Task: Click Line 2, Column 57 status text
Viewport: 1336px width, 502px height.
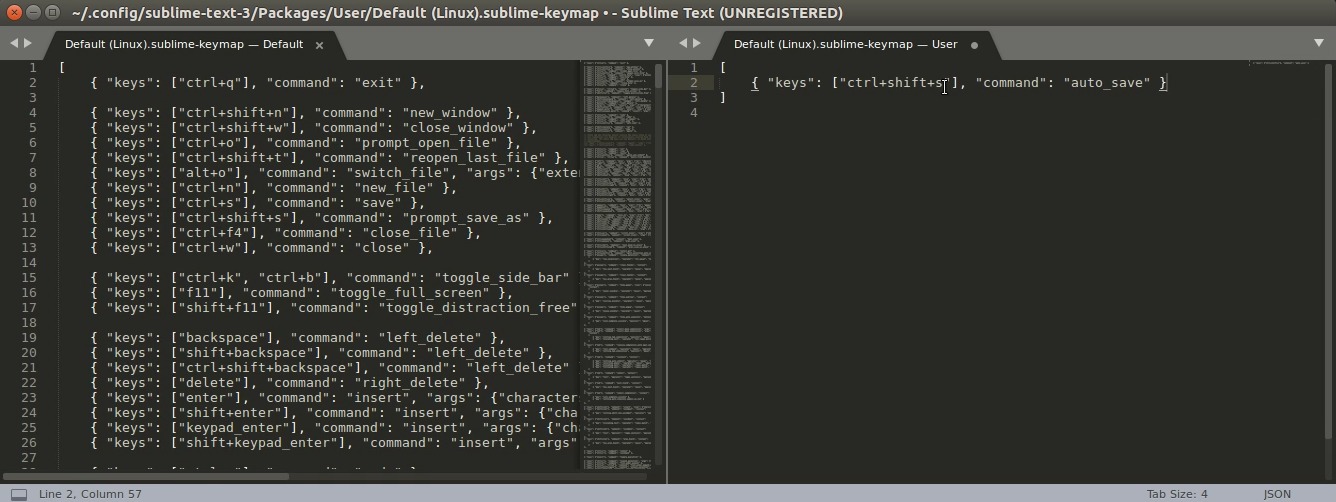Action: click(x=90, y=494)
